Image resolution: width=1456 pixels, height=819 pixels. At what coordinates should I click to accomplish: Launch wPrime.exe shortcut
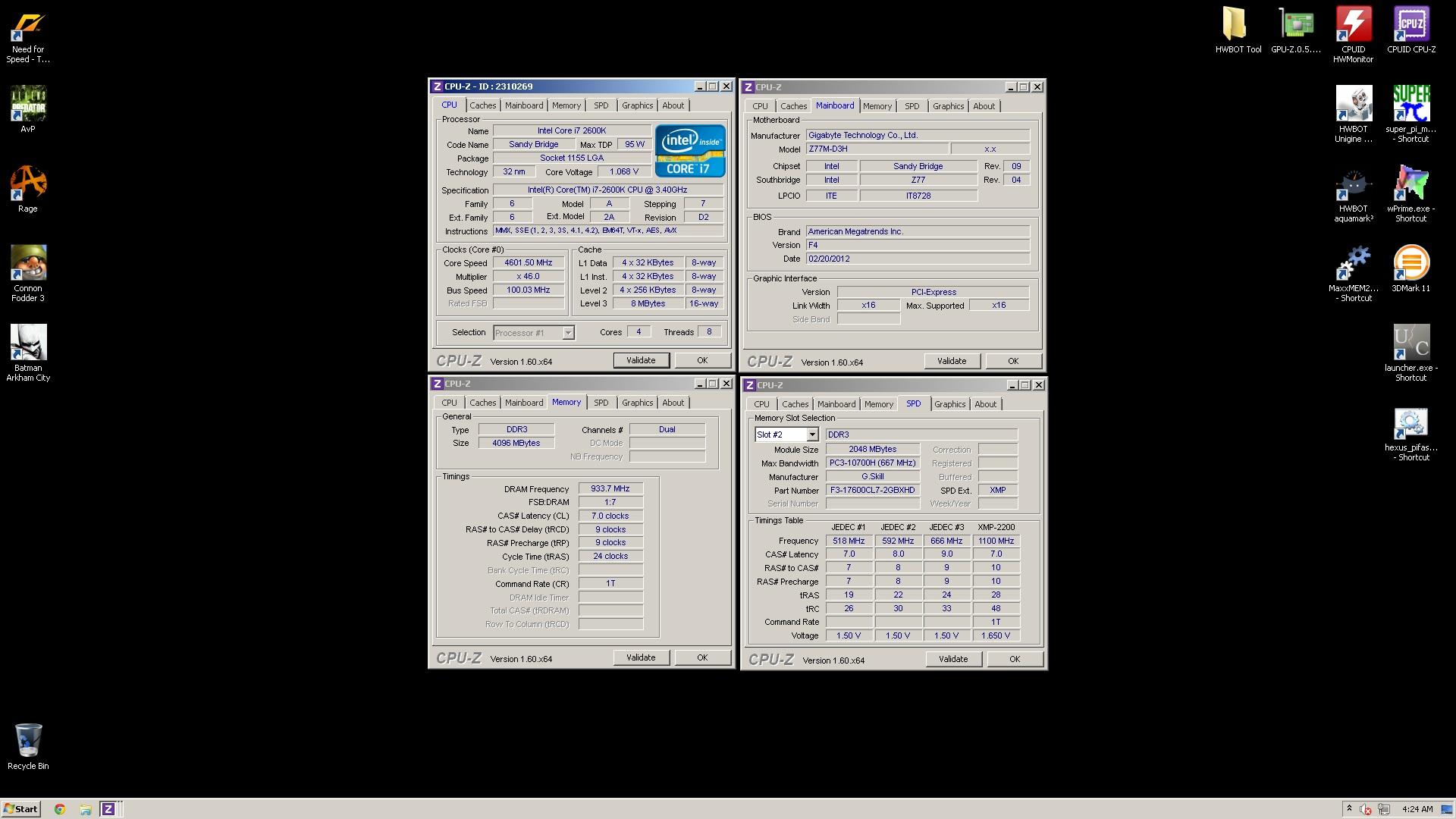(x=1411, y=194)
